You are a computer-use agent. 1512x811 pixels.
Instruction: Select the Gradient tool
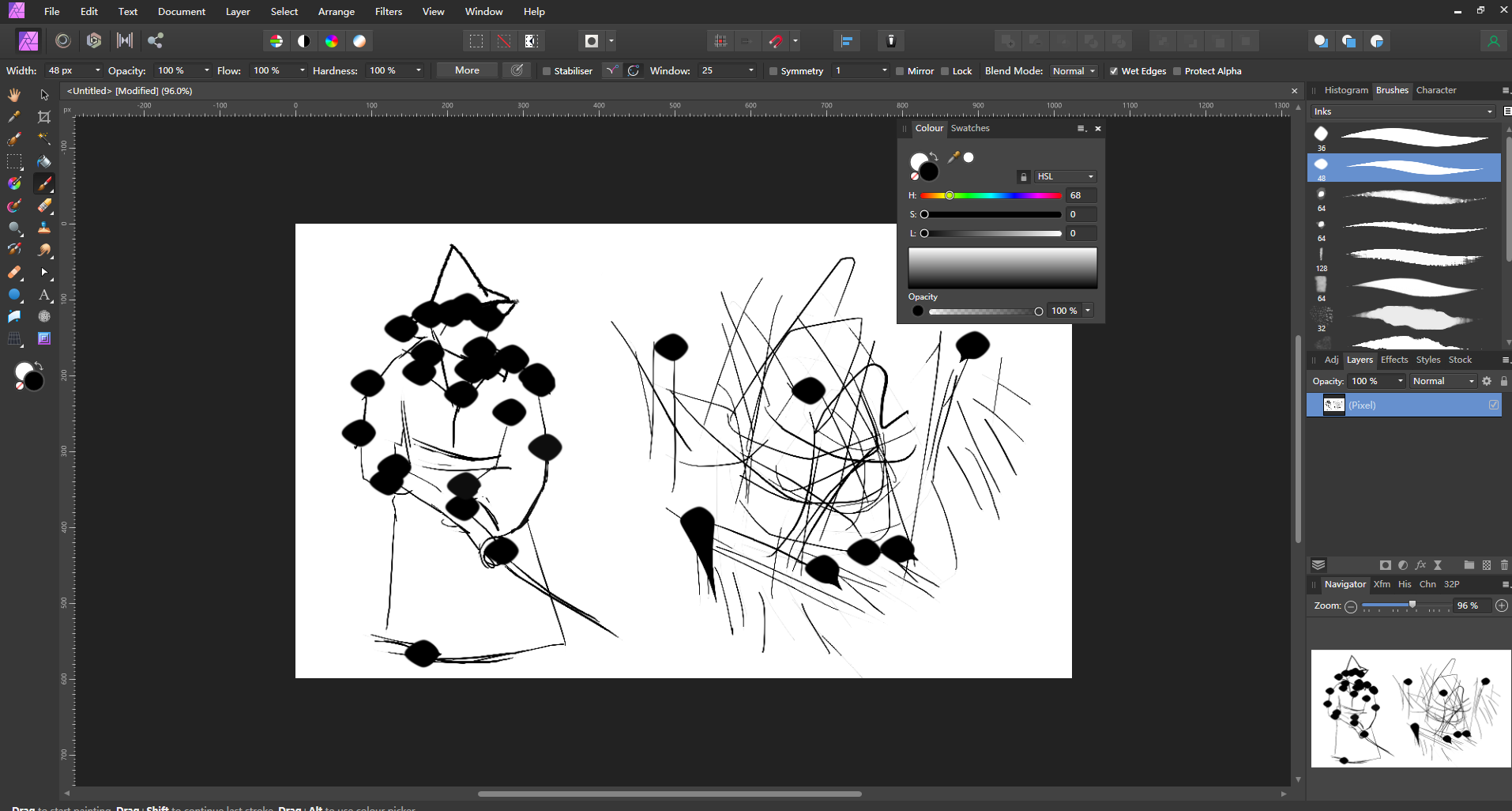(14, 183)
